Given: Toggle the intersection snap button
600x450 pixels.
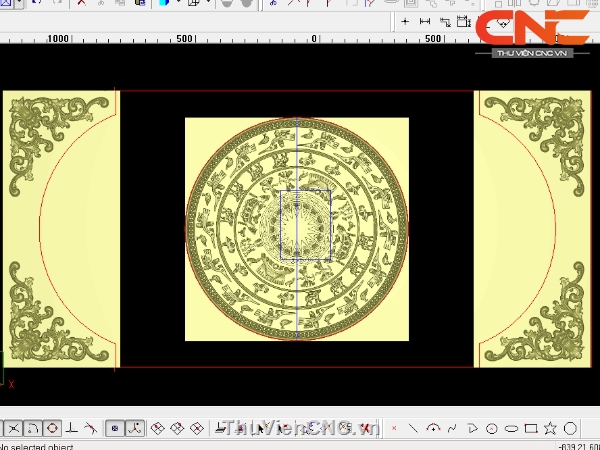Looking at the screenshot, I should pos(14,428).
